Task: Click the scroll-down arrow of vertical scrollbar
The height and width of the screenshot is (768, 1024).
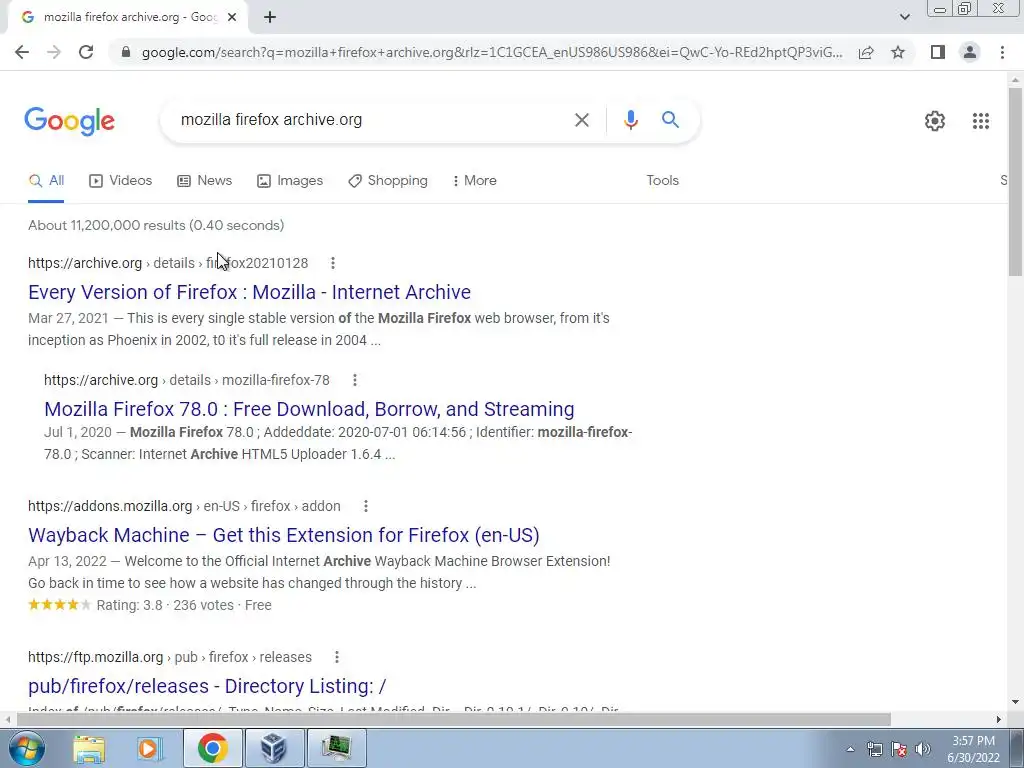Action: (1015, 702)
